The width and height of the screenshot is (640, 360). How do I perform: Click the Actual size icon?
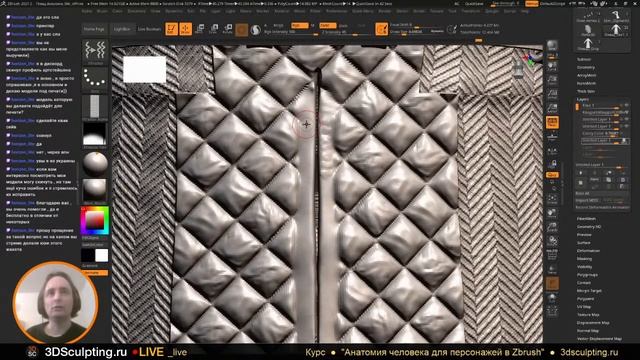point(552,94)
